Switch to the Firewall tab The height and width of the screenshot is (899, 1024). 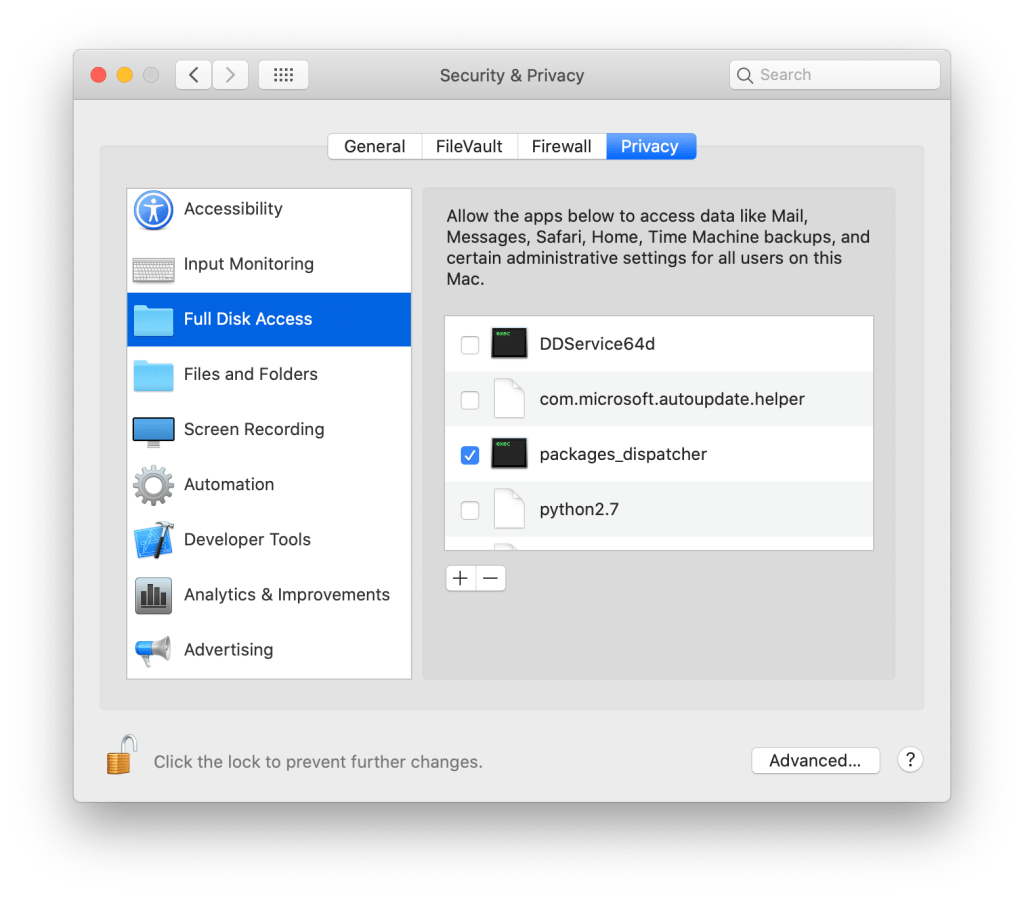pos(562,146)
